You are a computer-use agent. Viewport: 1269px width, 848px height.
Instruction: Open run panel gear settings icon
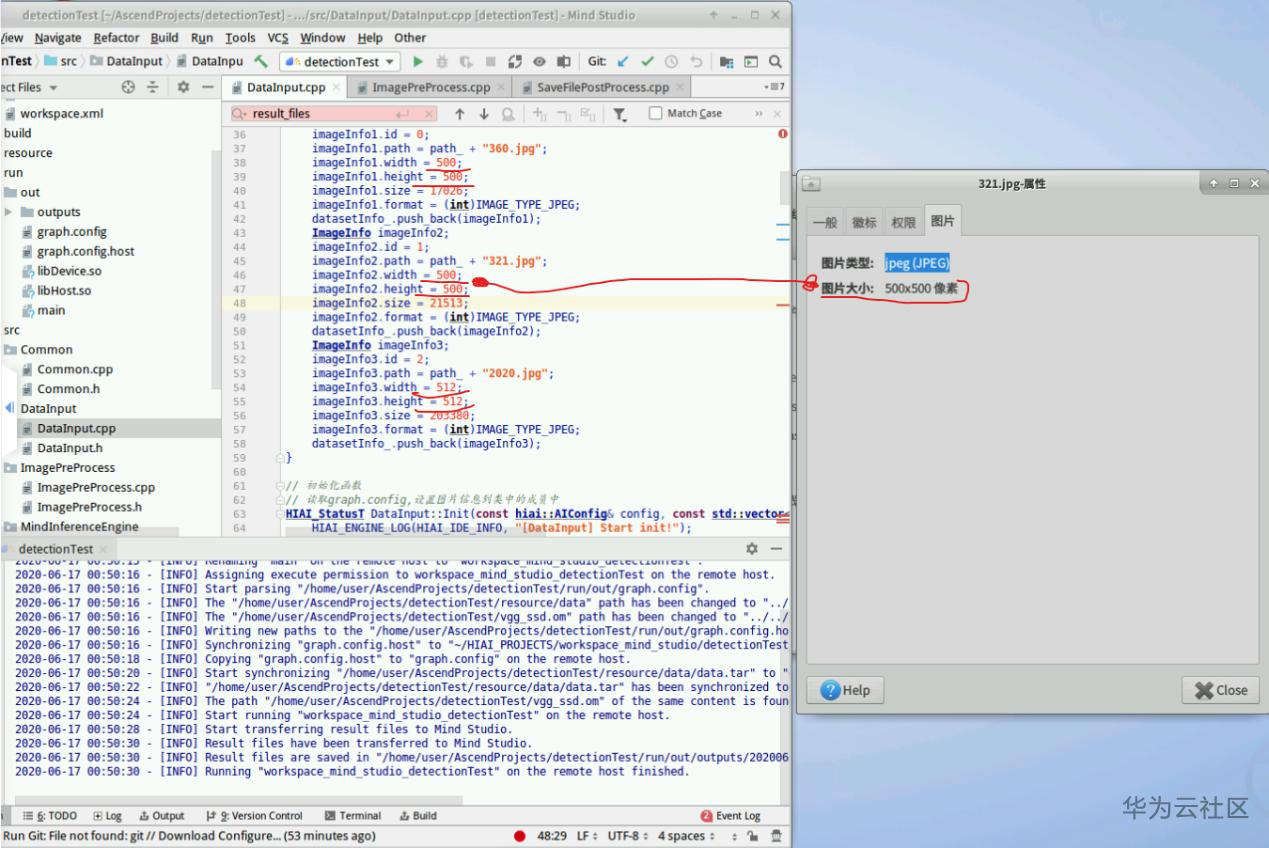click(x=752, y=549)
